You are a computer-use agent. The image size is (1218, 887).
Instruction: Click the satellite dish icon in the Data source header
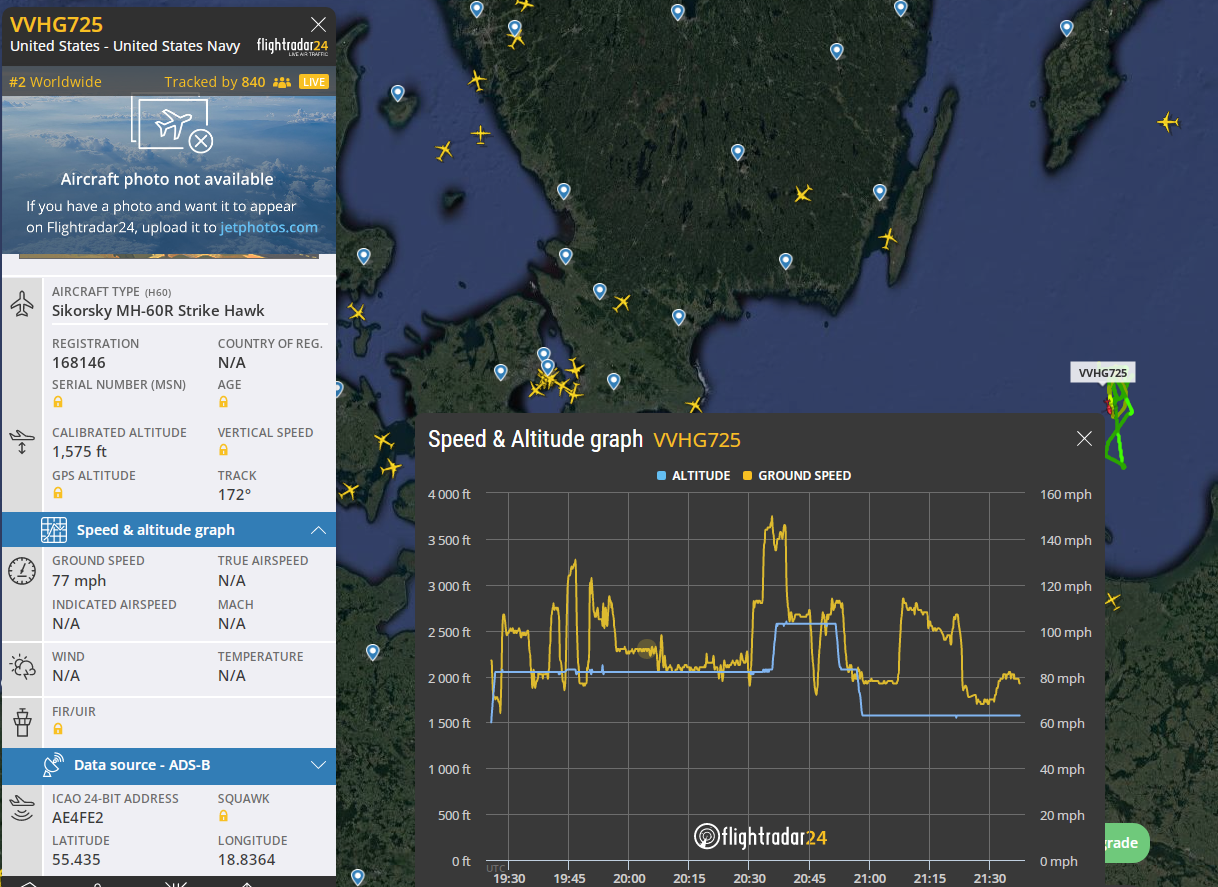(x=54, y=765)
